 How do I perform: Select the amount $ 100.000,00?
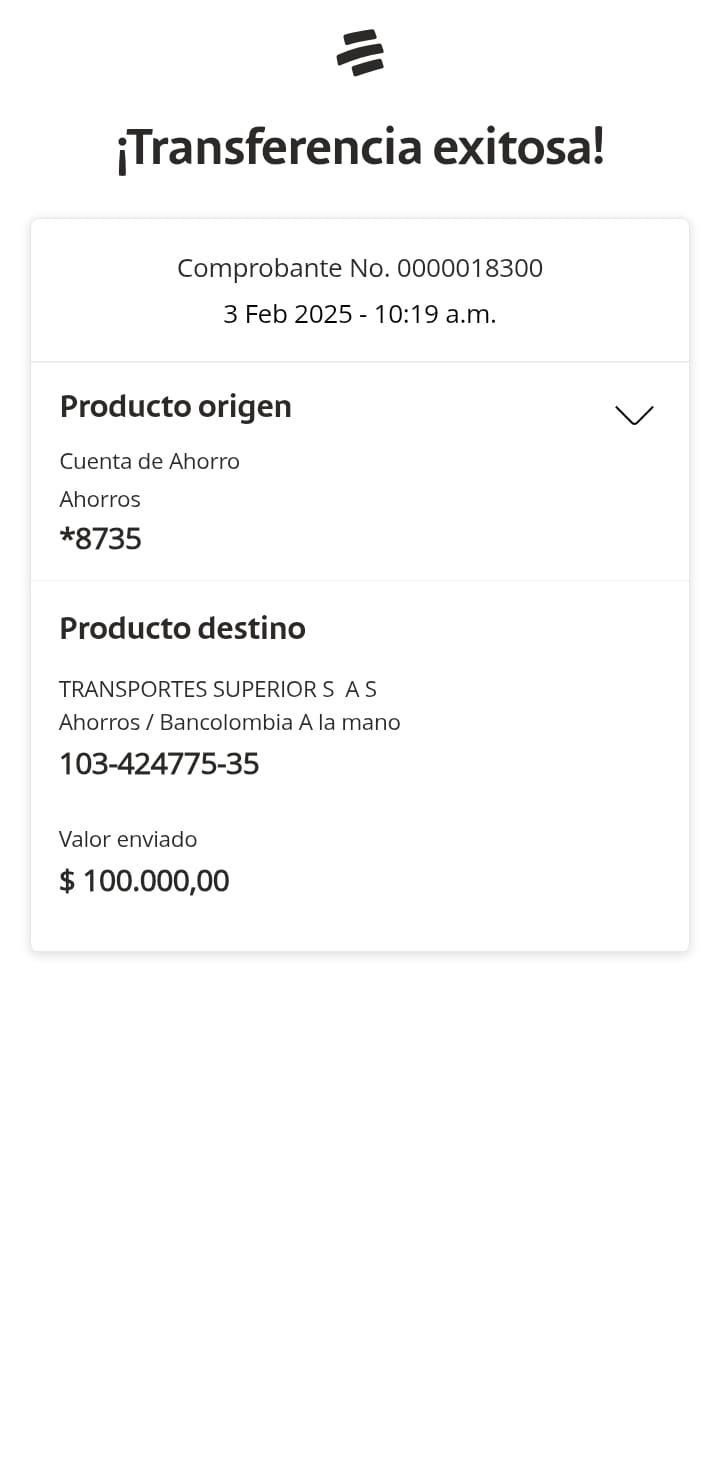pos(144,881)
